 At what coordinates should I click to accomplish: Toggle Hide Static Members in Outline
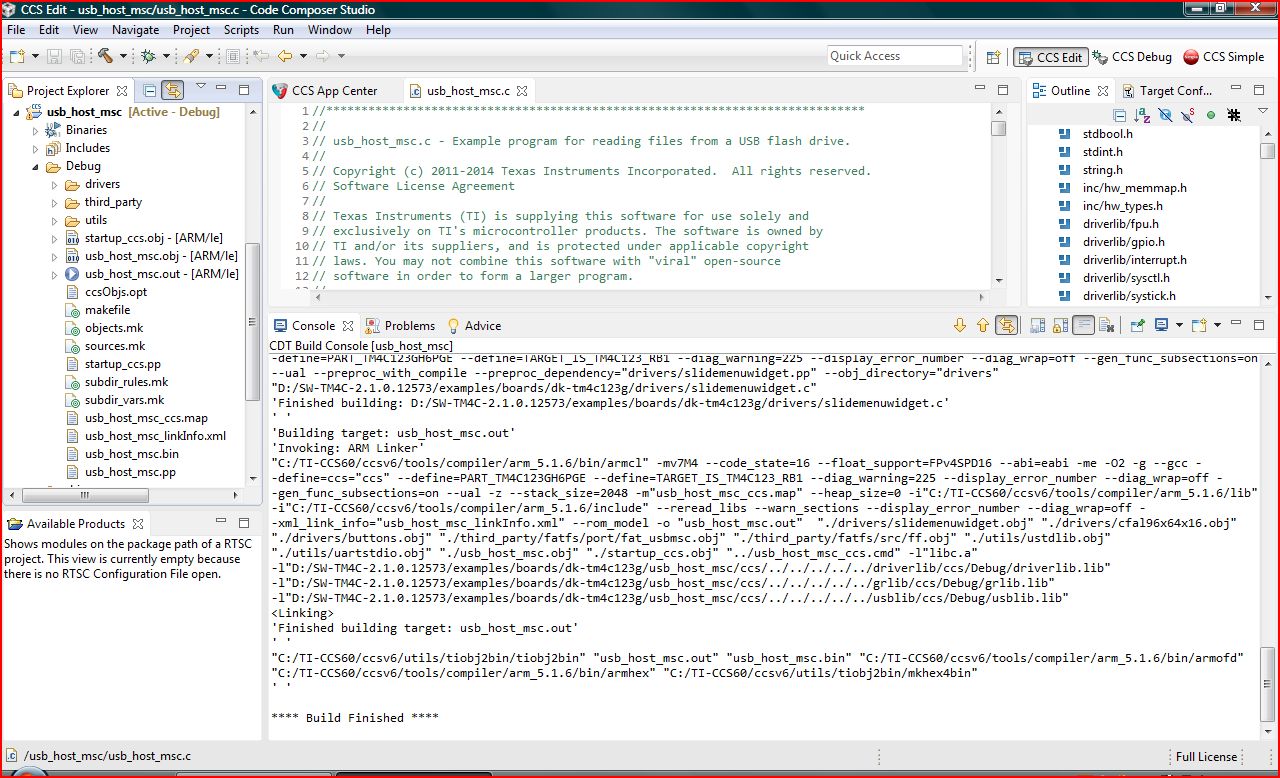pyautogui.click(x=1188, y=115)
